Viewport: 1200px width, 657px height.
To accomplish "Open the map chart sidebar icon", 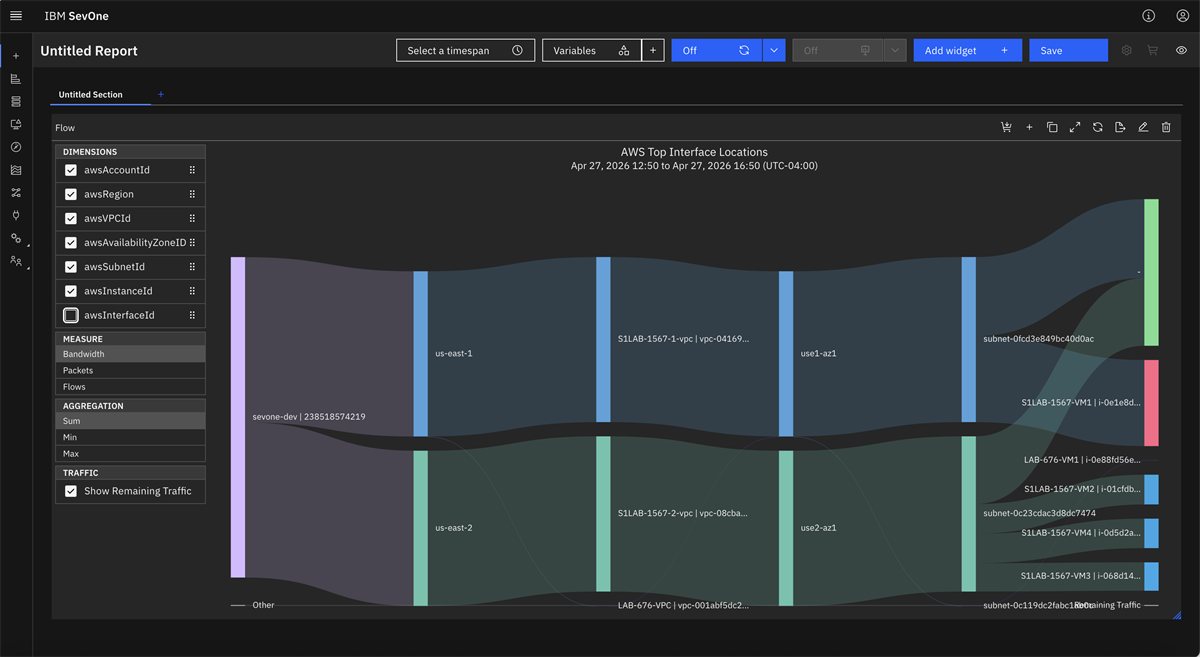I will pyautogui.click(x=16, y=170).
